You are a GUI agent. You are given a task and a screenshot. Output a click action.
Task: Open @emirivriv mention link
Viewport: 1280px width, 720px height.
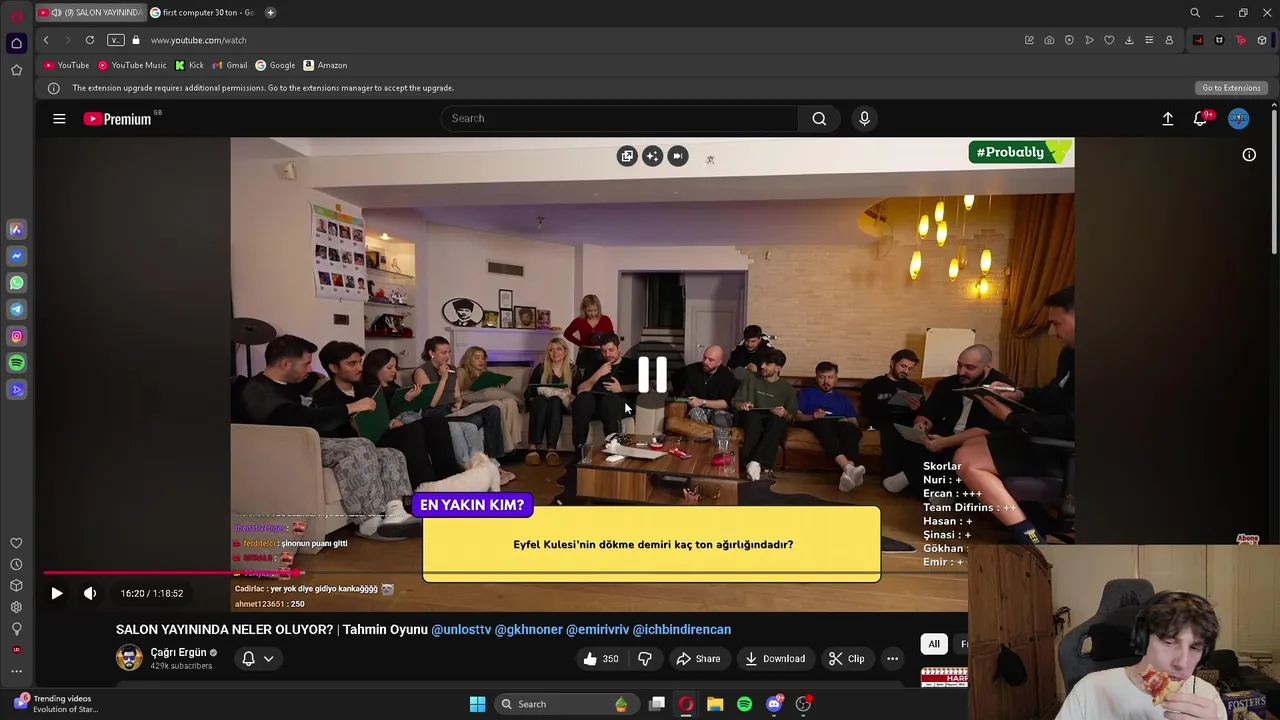[598, 629]
